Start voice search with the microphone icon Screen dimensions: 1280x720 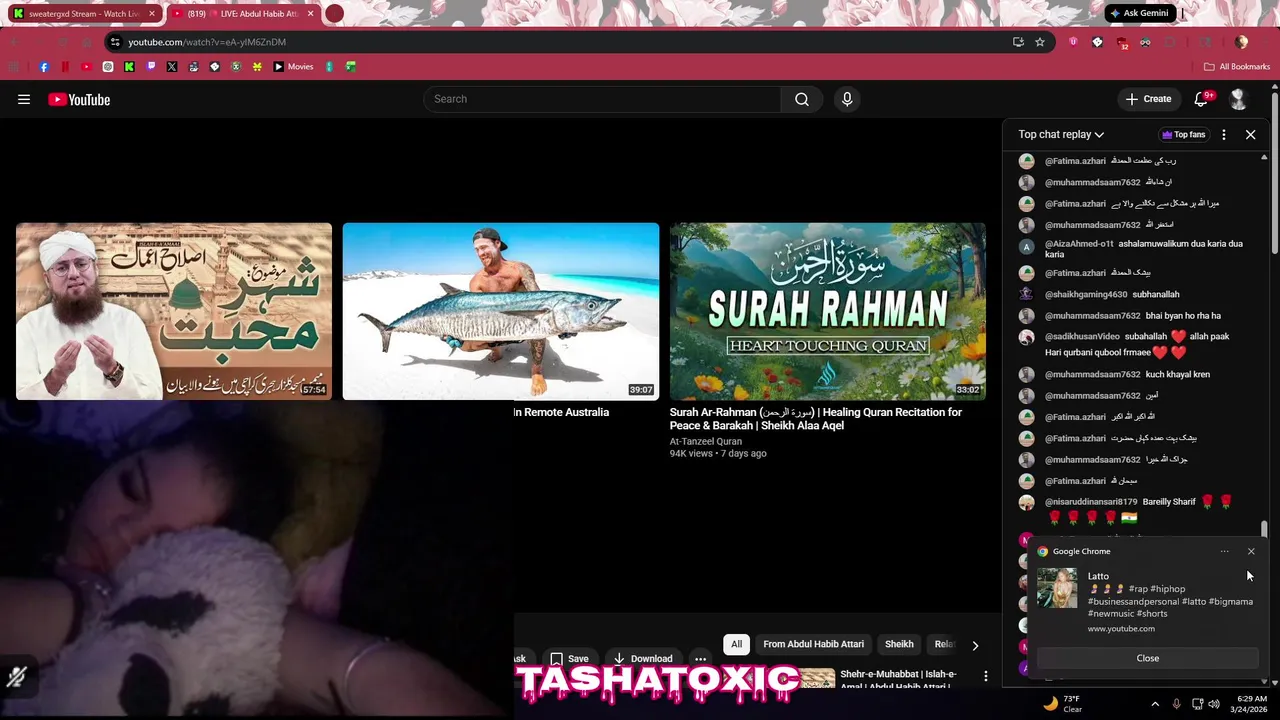pos(847,99)
